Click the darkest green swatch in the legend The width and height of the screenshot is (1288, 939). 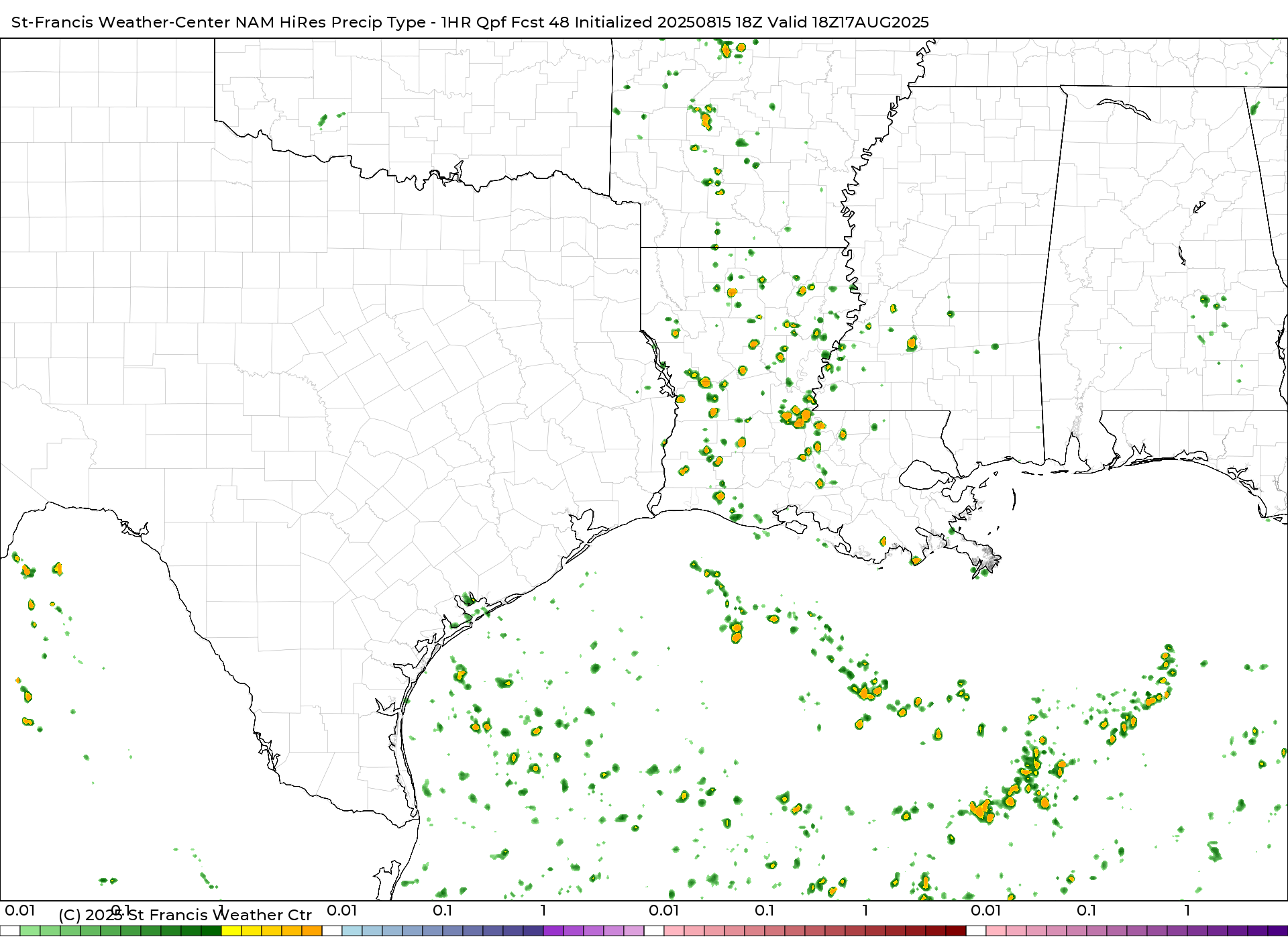click(x=211, y=931)
